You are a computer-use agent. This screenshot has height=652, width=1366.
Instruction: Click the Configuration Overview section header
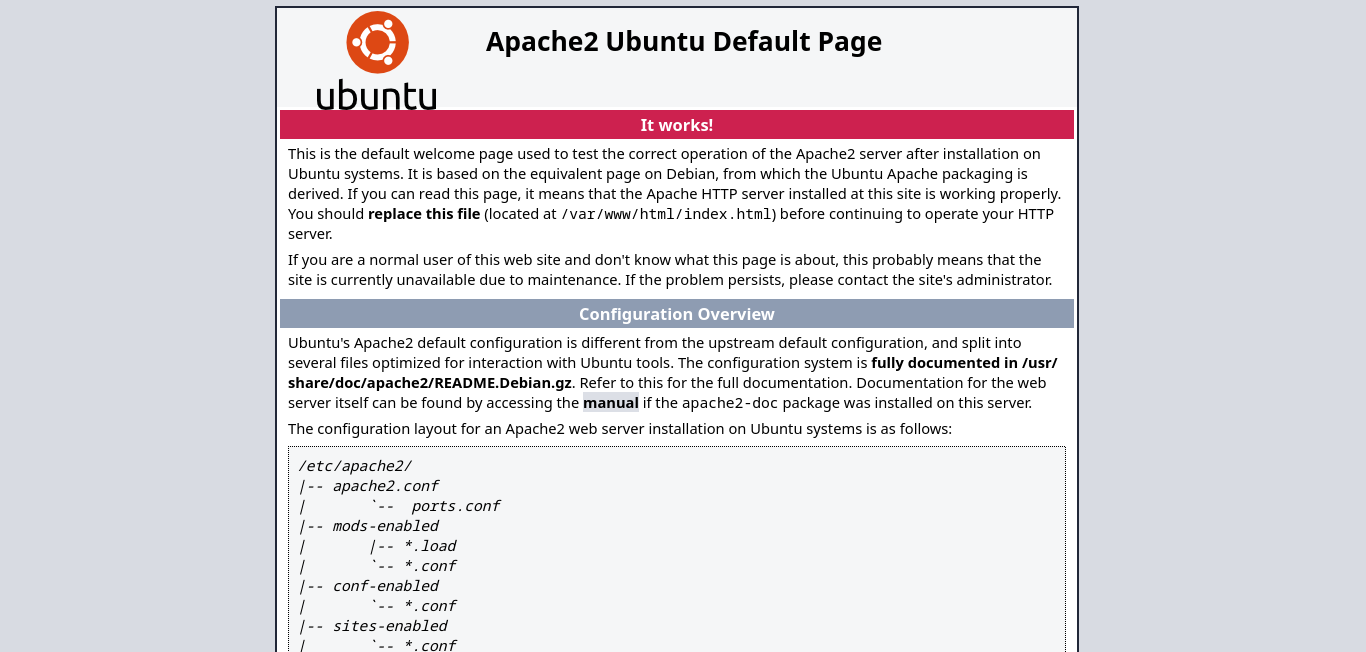coord(677,314)
